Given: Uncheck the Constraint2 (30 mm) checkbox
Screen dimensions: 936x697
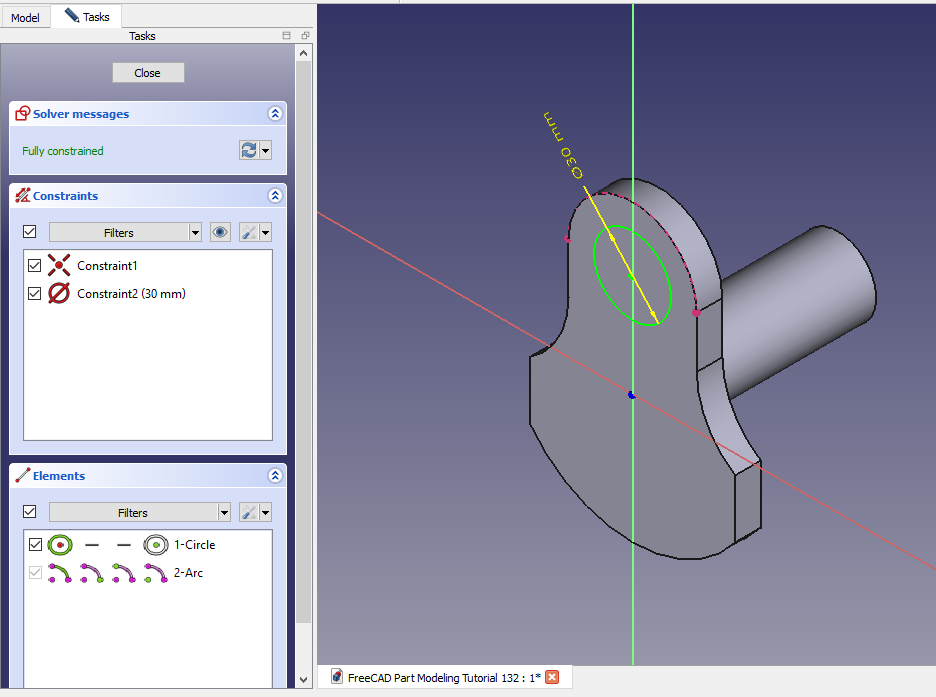Looking at the screenshot, I should 35,294.
